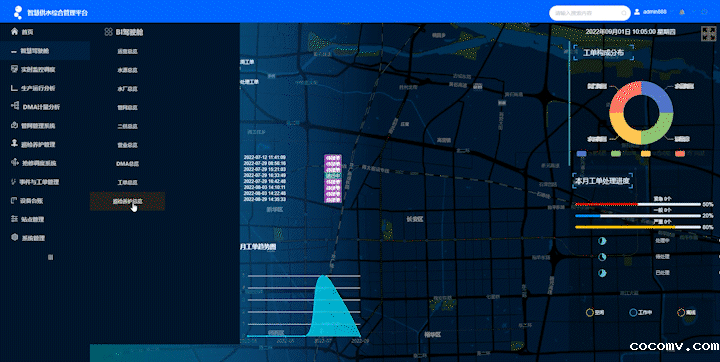The height and width of the screenshot is (362, 720).
Task: Click the hexagon icon beside 系统管理
Action: point(14,238)
